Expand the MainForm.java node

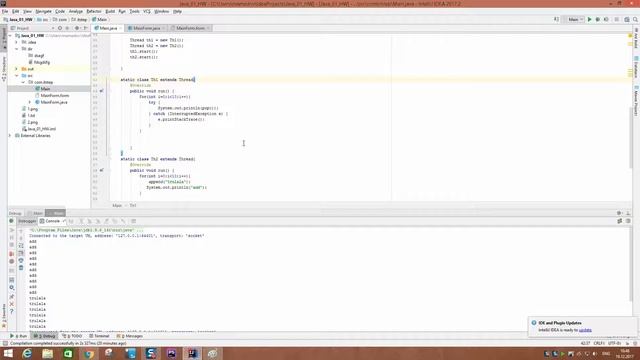(x=30, y=102)
